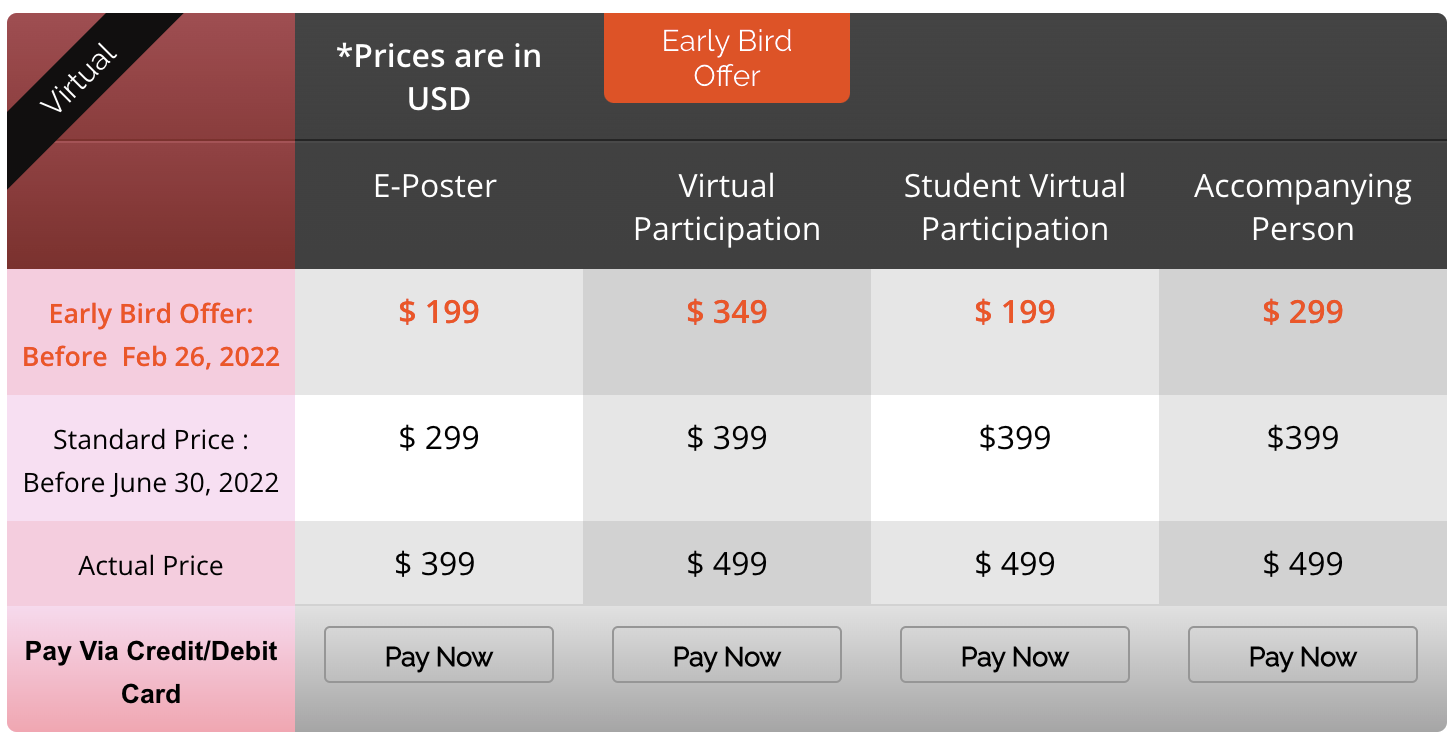1456x742 pixels.
Task: Select the Virtual Participation column header
Action: [727, 207]
